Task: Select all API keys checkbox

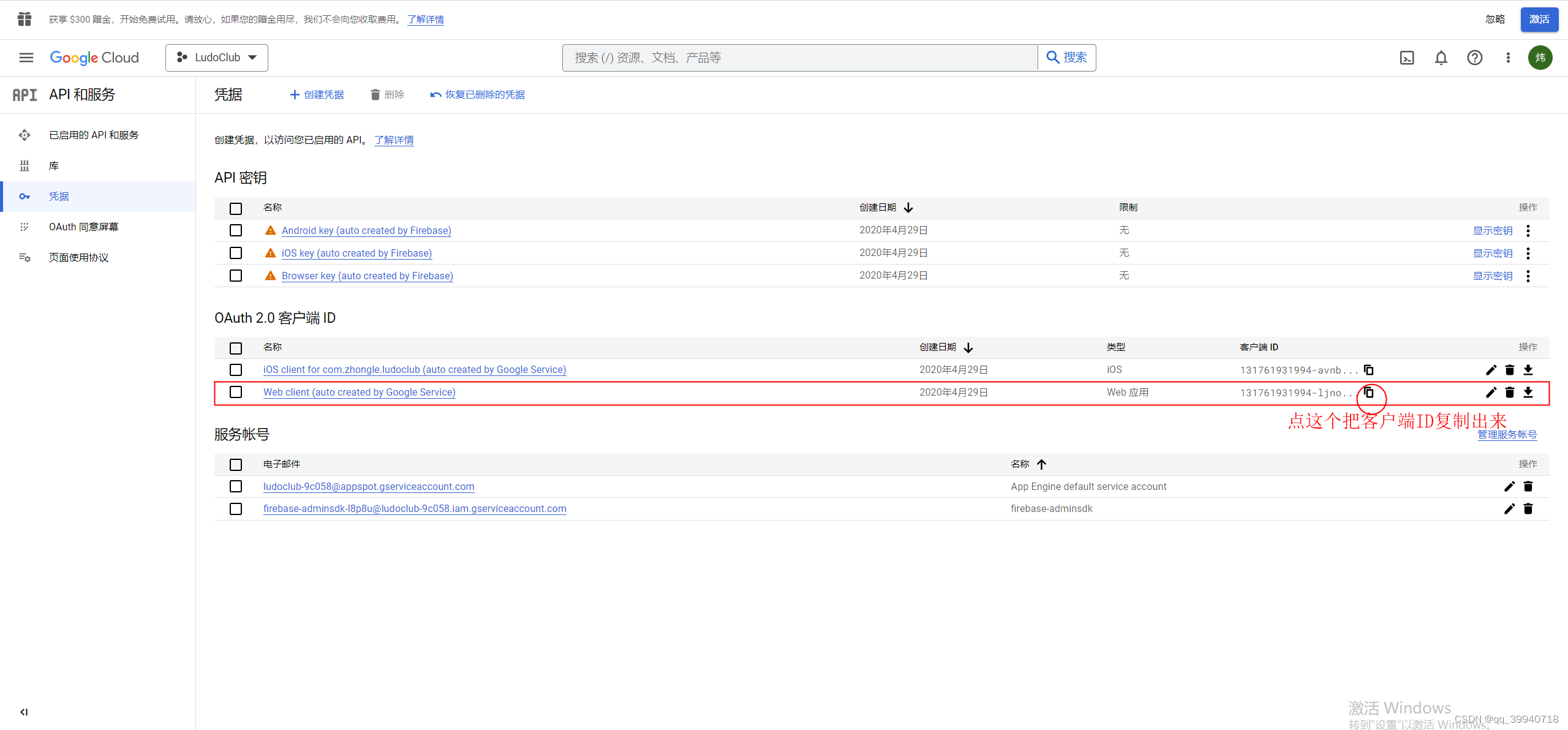Action: (x=236, y=209)
